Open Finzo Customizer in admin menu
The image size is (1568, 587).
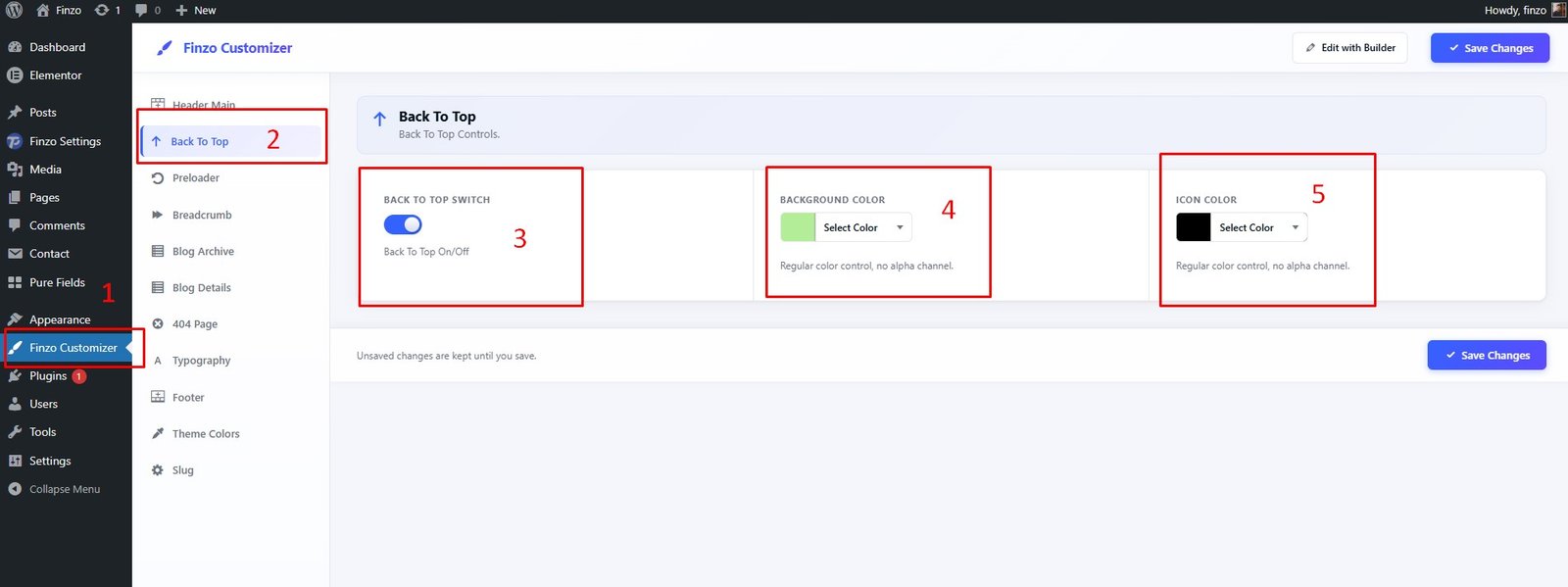coord(66,348)
